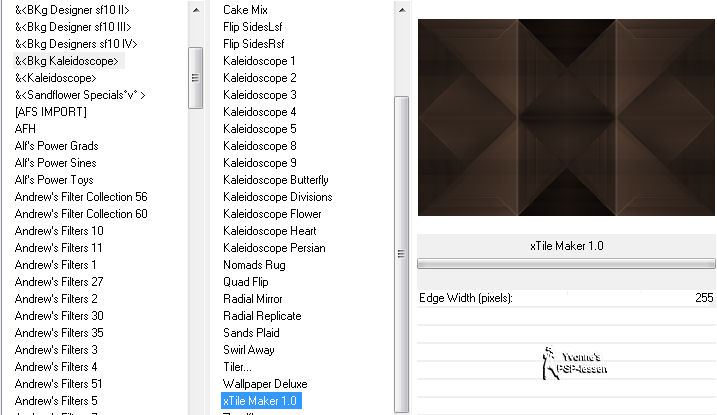
Task: Select the highlighted xTile Maker 1.0 filter
Action: tap(261, 401)
